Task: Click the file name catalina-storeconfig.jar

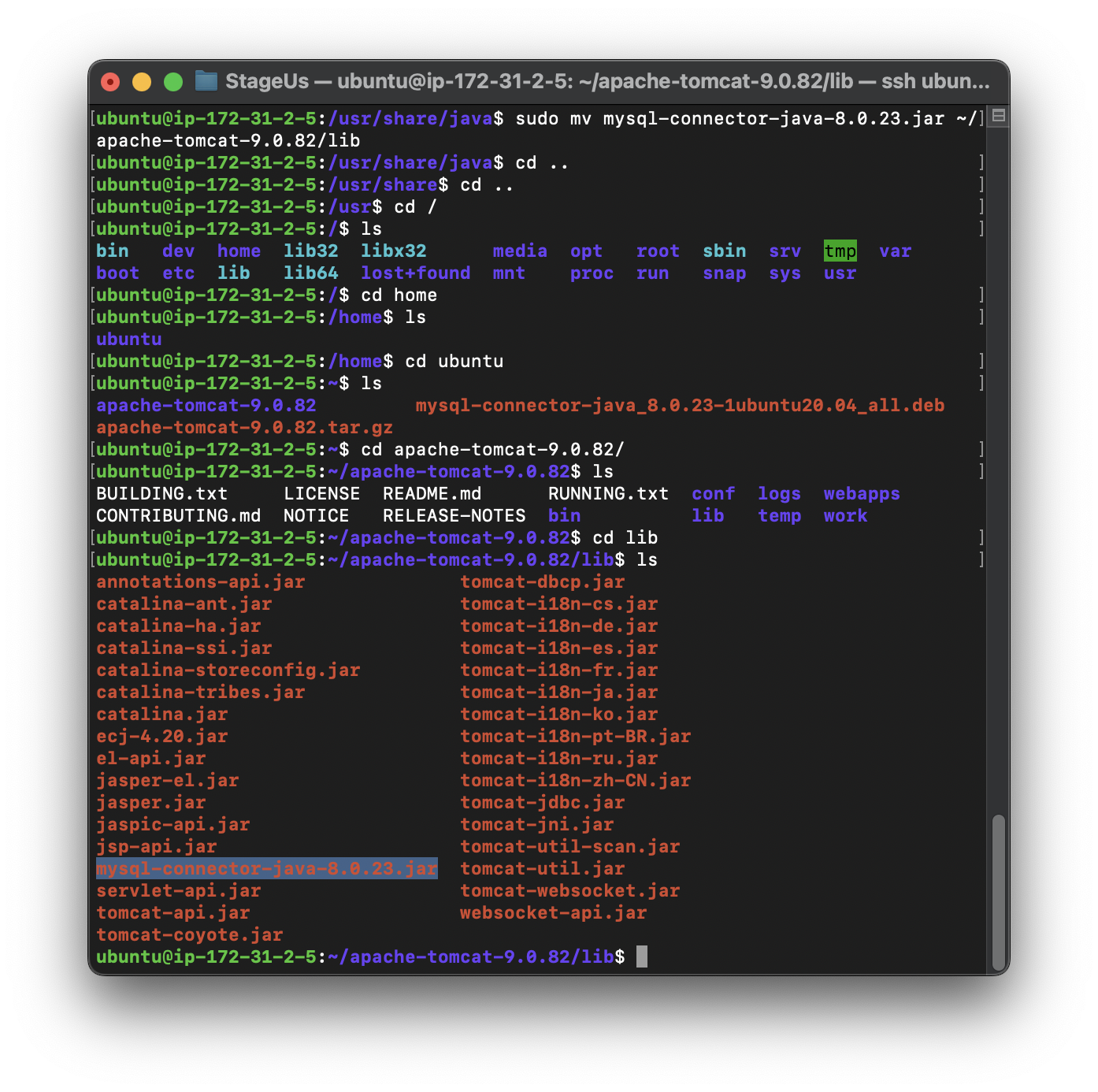Action: click(x=228, y=670)
